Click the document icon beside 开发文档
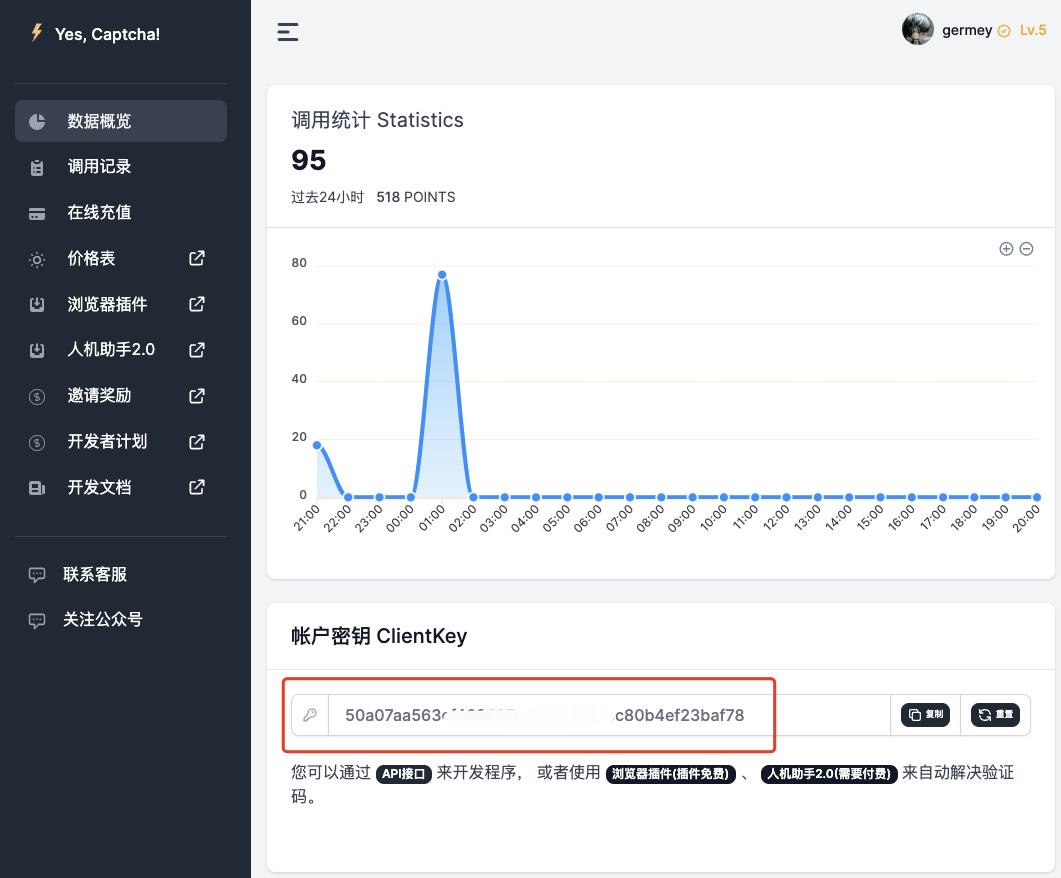 37,488
